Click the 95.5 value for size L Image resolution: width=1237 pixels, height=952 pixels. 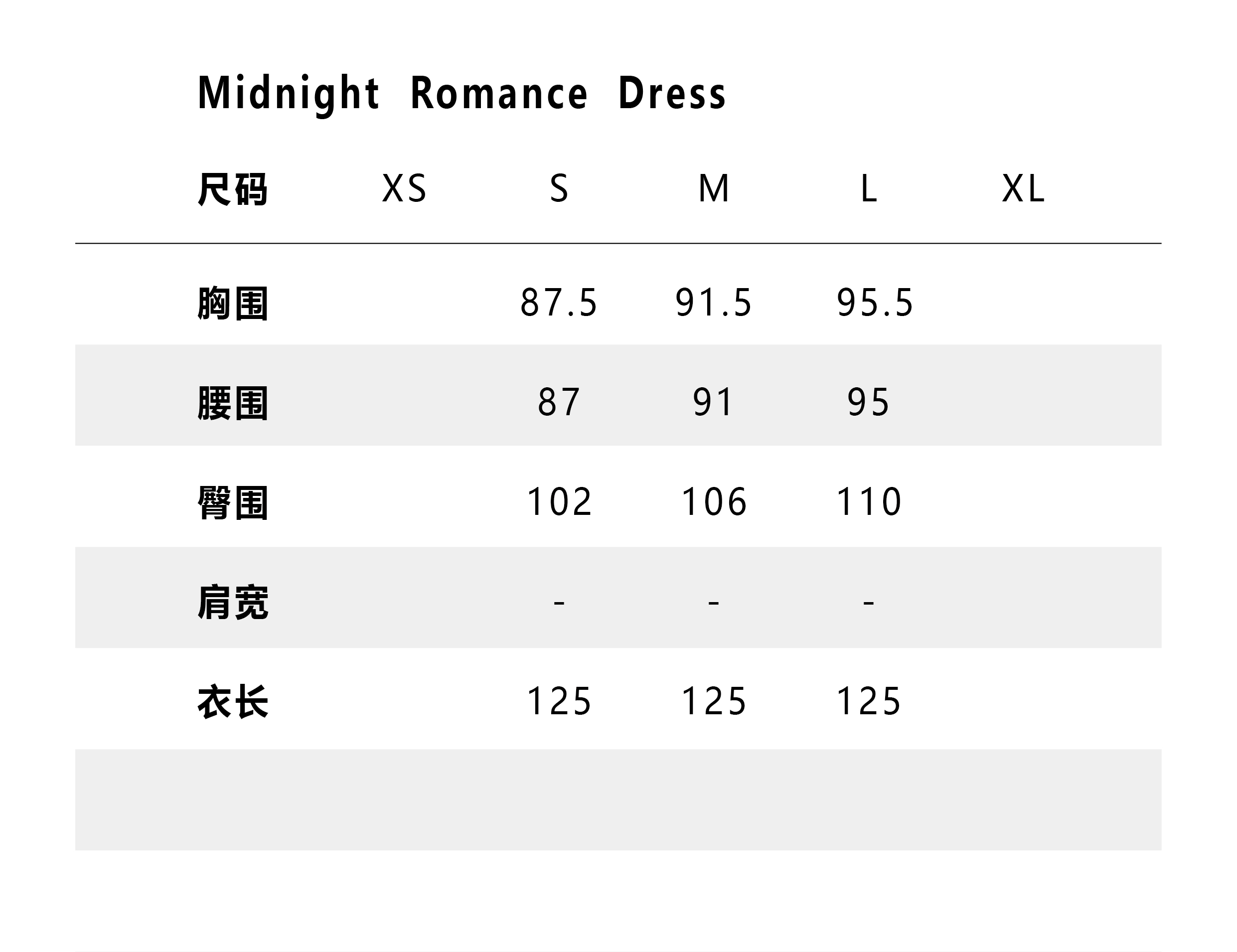875,303
